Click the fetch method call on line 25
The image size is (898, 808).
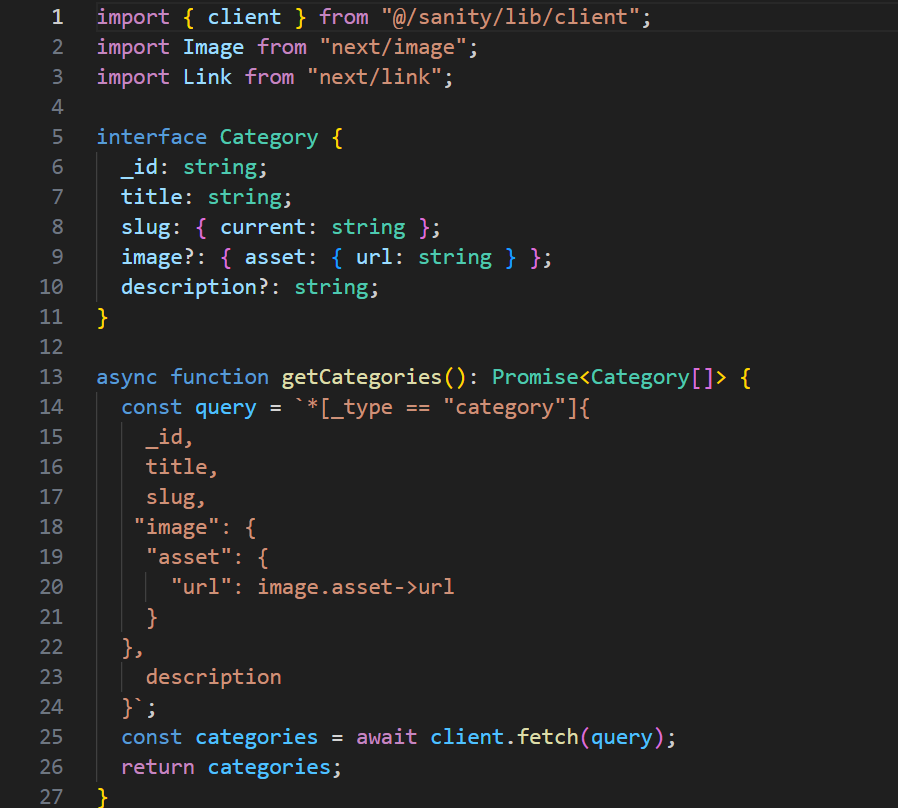point(548,737)
